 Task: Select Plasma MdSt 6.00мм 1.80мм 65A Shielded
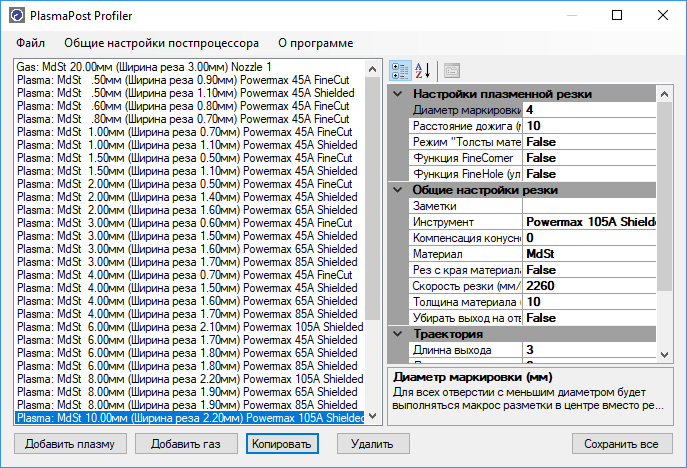tap(189, 353)
